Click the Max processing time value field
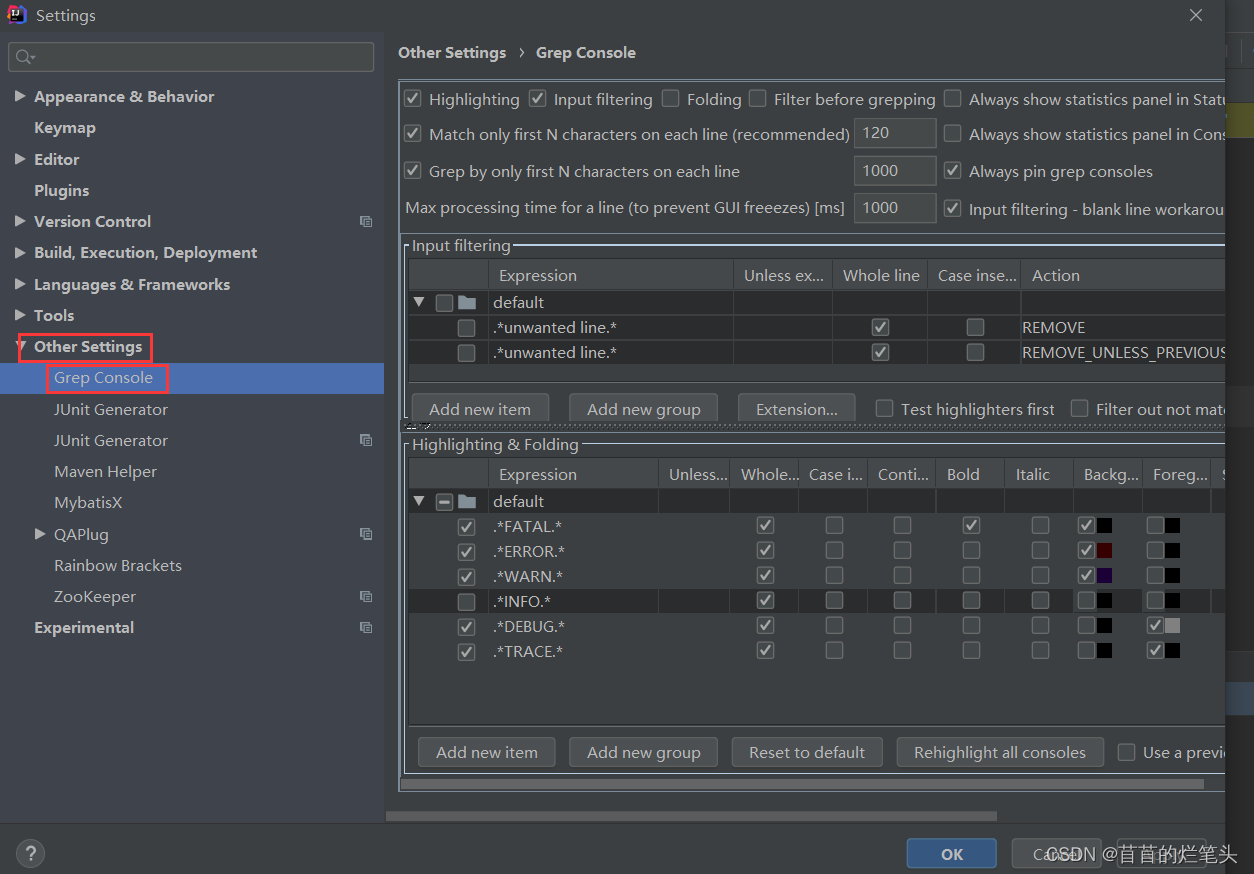 (x=895, y=208)
